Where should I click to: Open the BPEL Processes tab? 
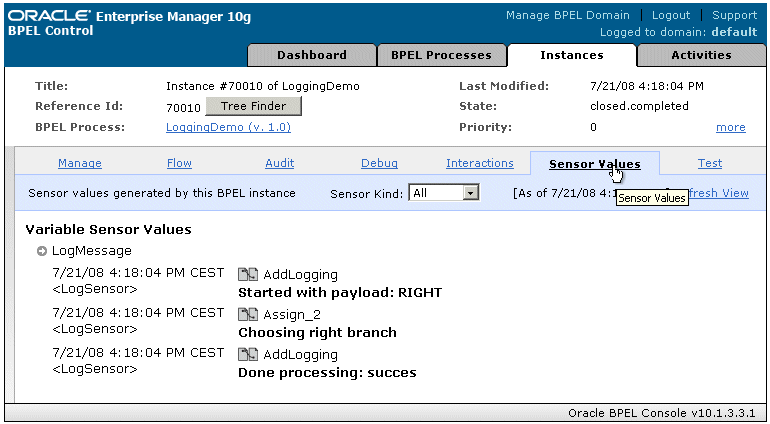(441, 55)
